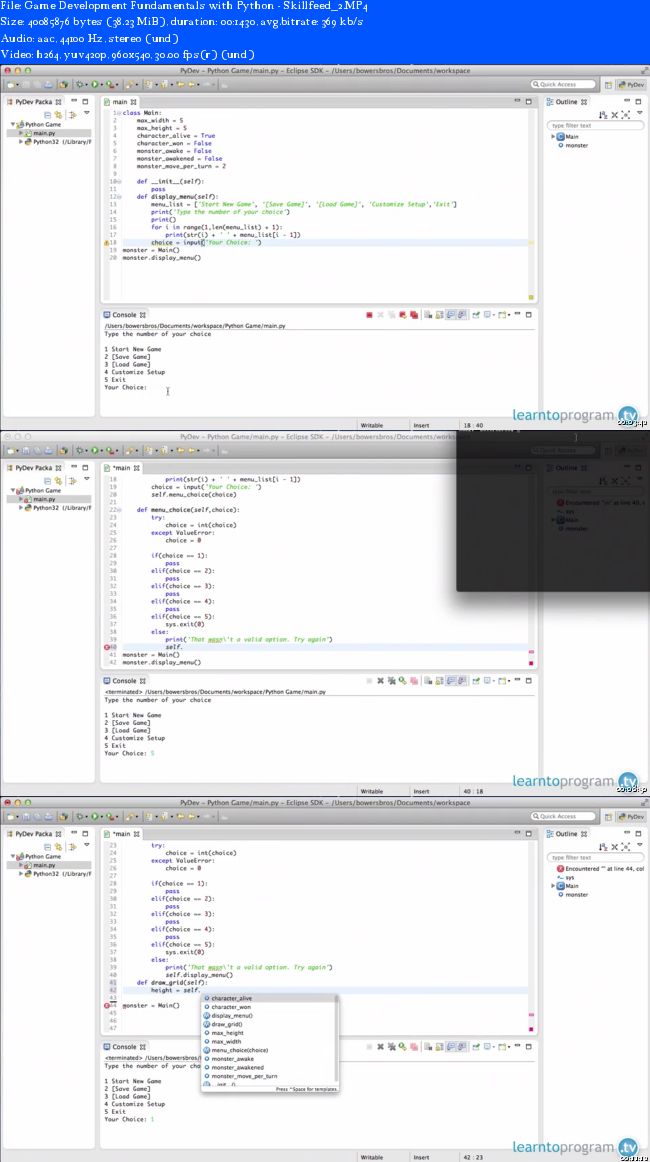Click the line 18 warning marker in top frame editor

click(106, 242)
